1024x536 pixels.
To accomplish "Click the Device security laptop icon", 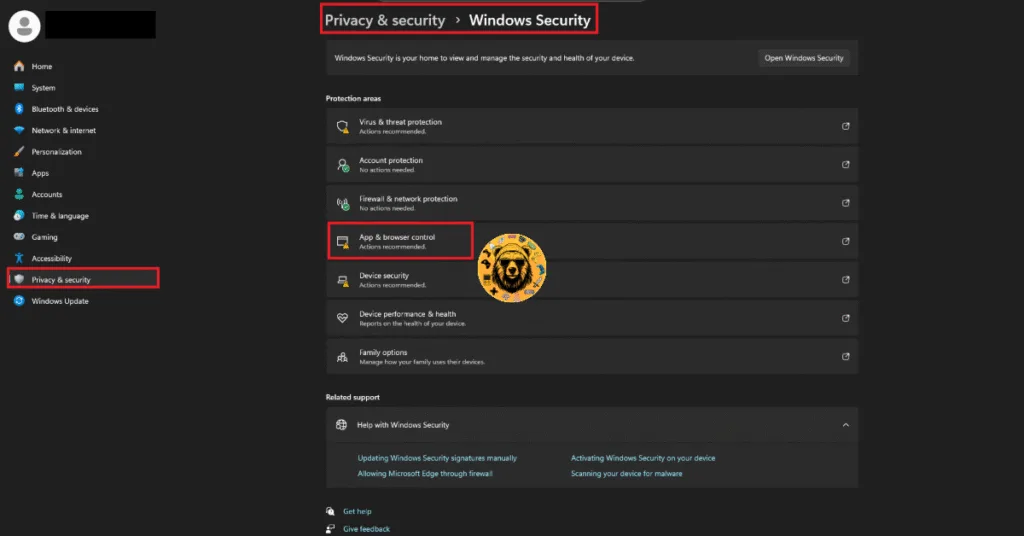I will [342, 279].
